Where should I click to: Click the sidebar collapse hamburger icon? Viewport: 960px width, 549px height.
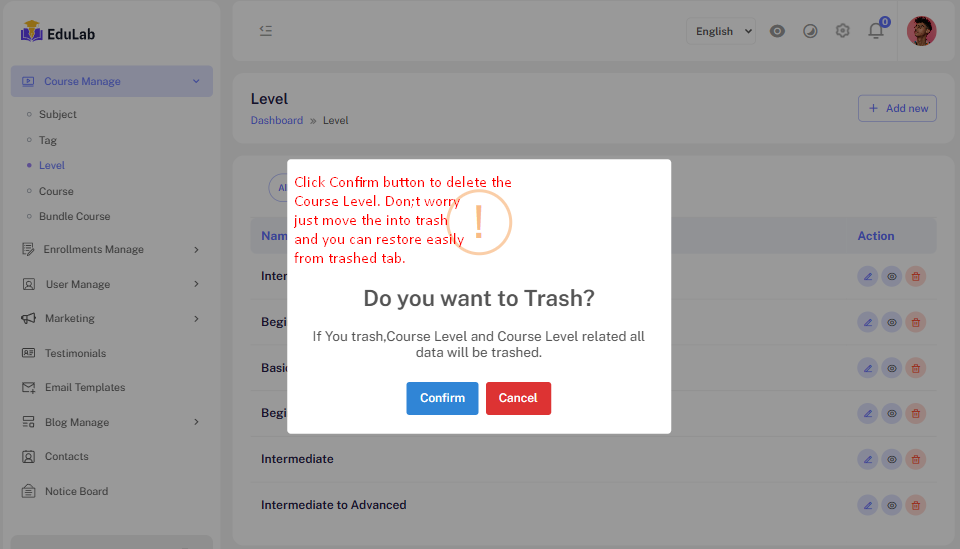(265, 31)
